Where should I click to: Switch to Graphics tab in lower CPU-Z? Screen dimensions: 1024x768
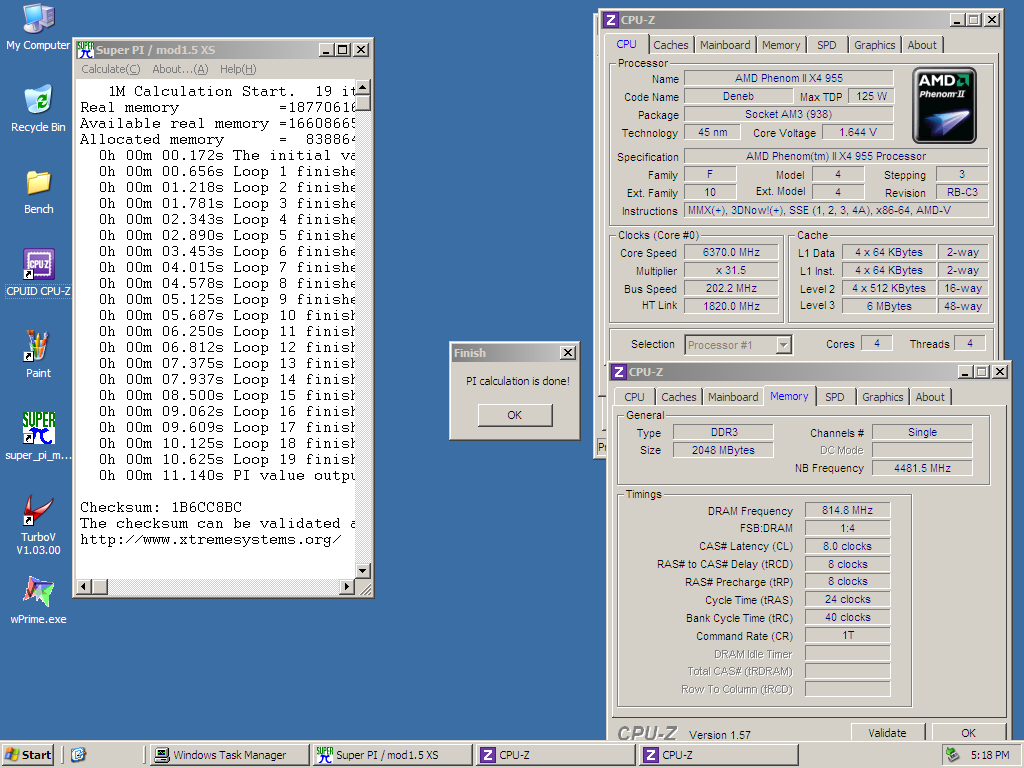882,397
